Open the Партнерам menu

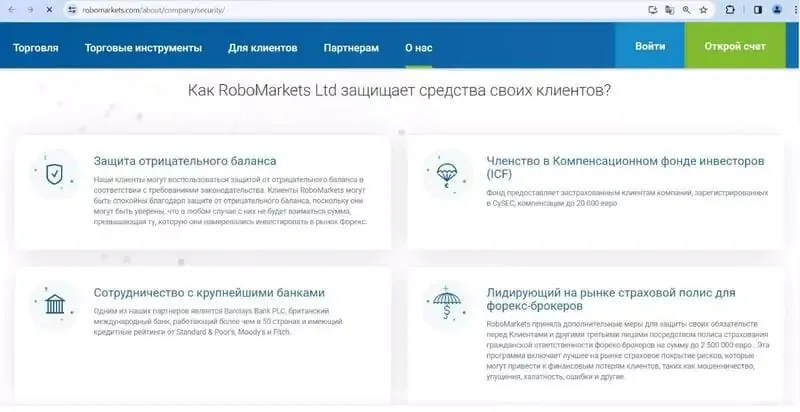[x=351, y=48]
